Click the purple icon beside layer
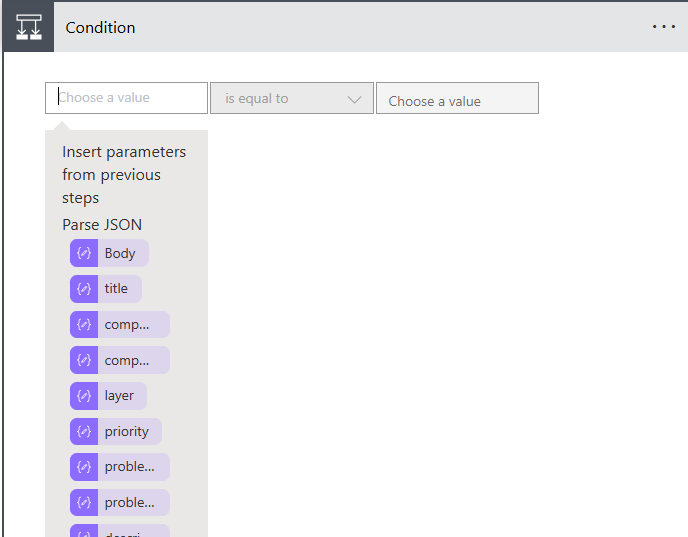The width and height of the screenshot is (688, 537). 84,396
